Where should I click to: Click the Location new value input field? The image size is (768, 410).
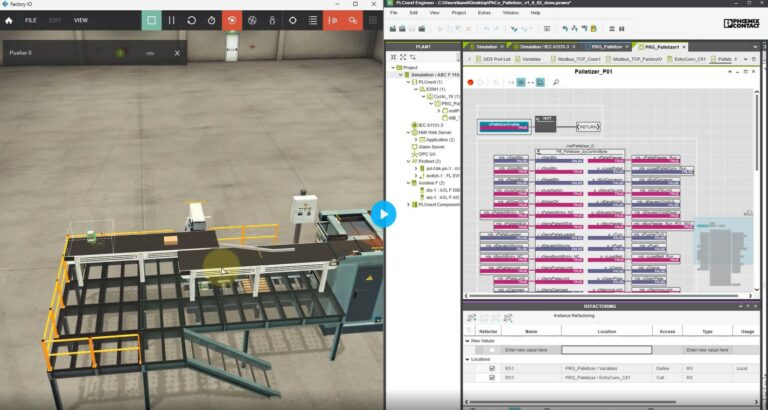pos(606,350)
